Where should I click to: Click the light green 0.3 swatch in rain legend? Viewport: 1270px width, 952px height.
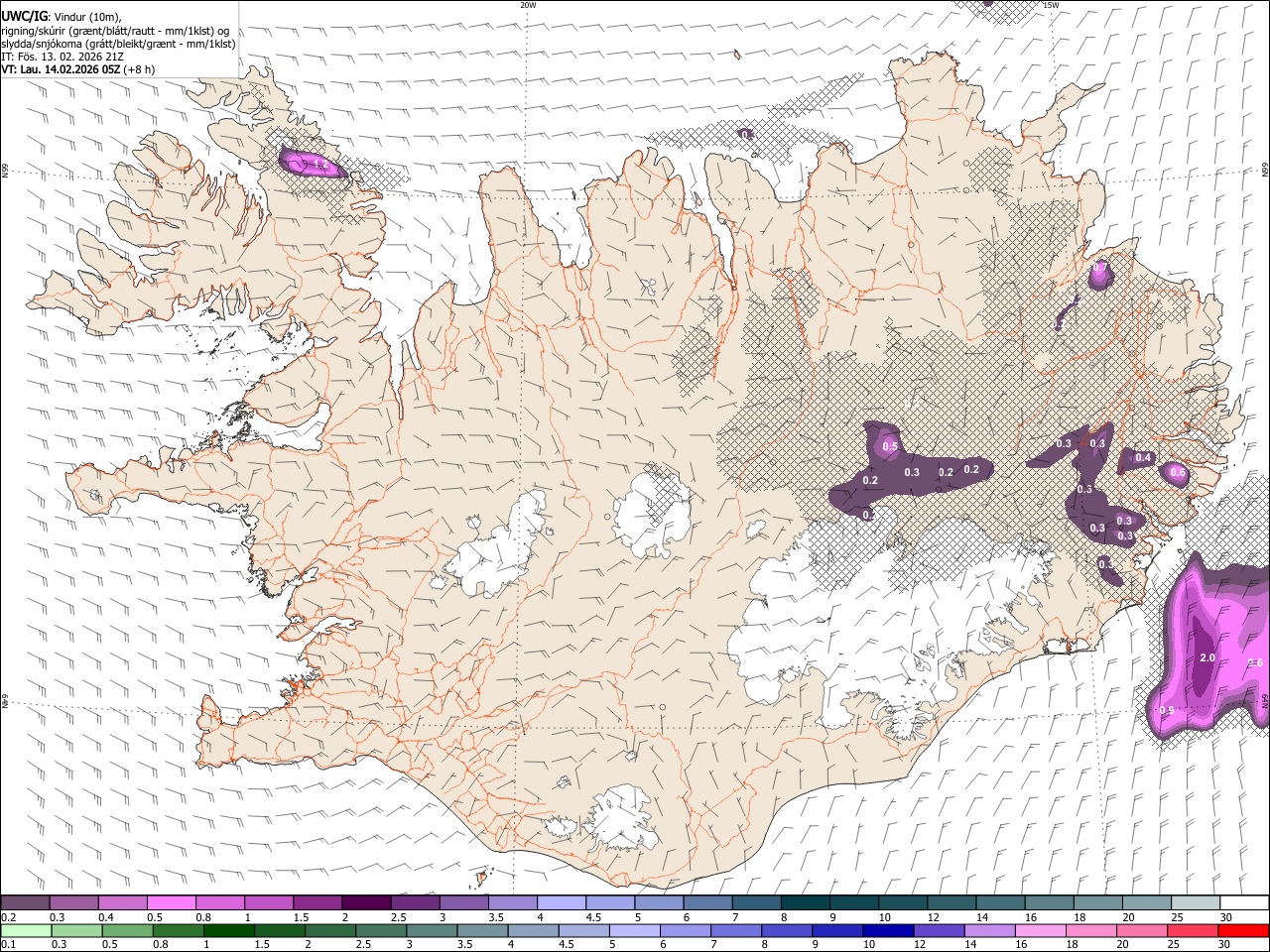[76, 930]
